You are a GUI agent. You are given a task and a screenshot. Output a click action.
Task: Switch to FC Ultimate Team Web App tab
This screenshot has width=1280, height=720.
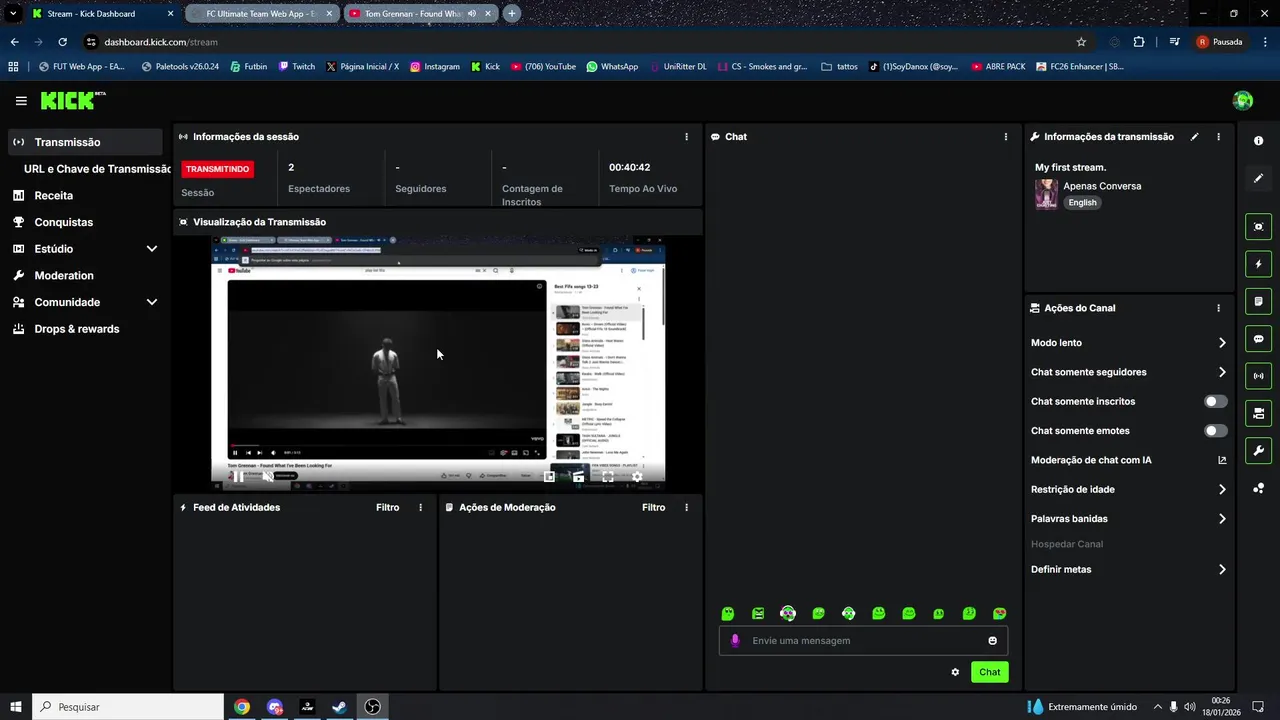pos(262,14)
